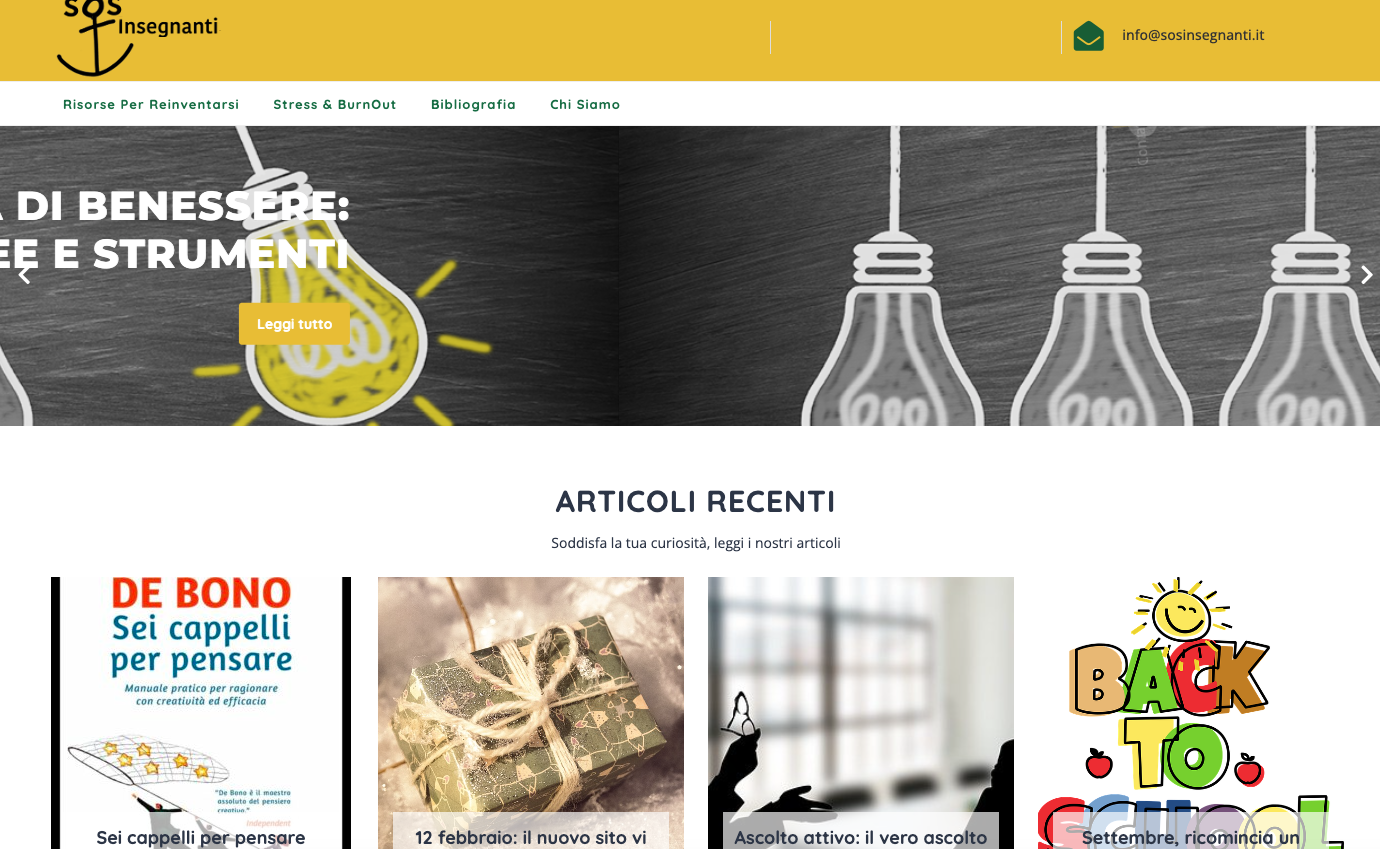
Task: Click the Articoli Recenti heading
Action: 696,501
